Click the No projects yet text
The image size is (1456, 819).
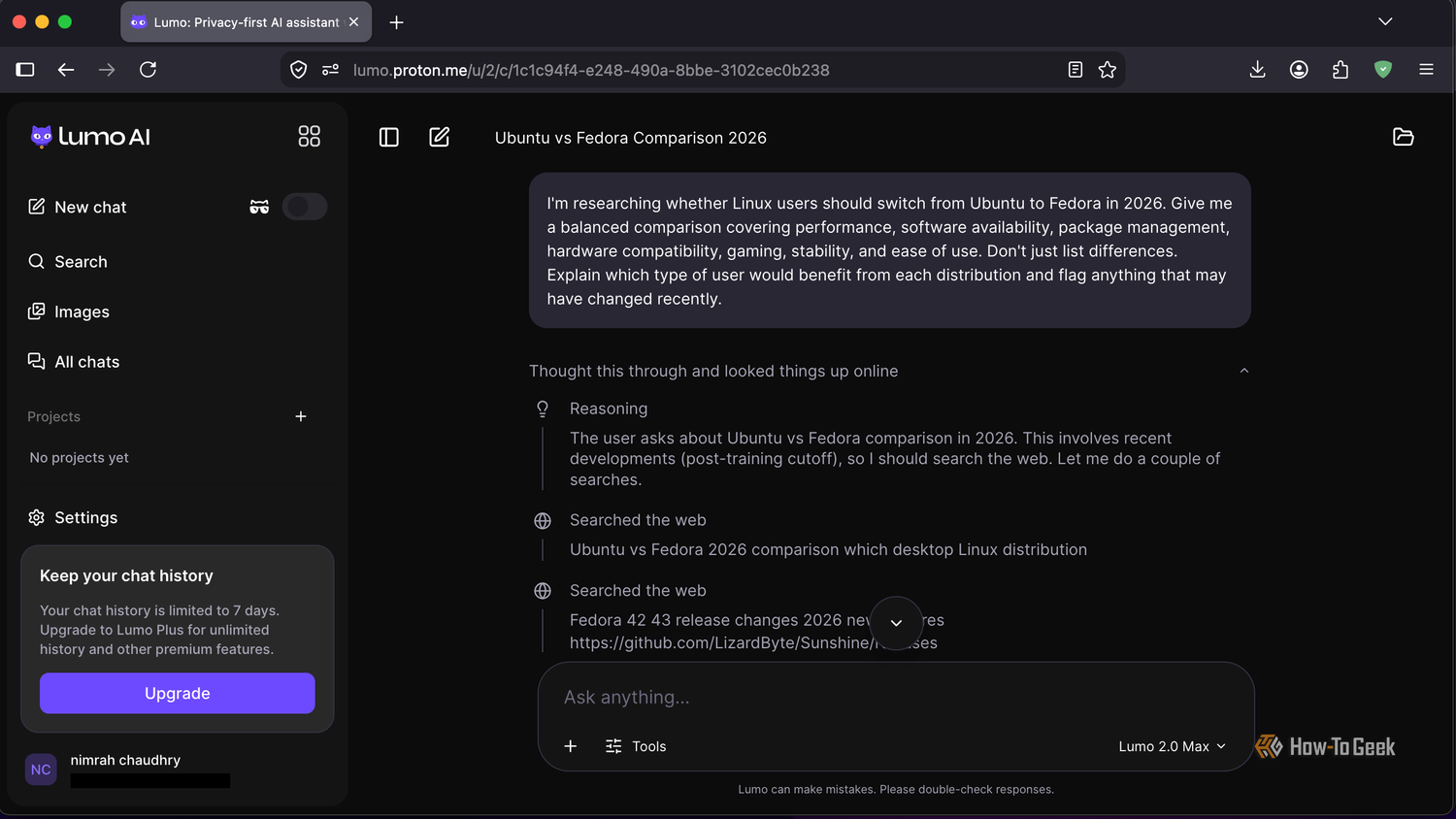80,458
